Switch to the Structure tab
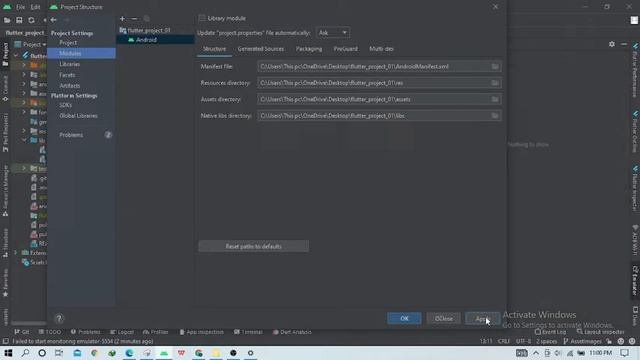This screenshot has height=360, width=640. [x=214, y=49]
